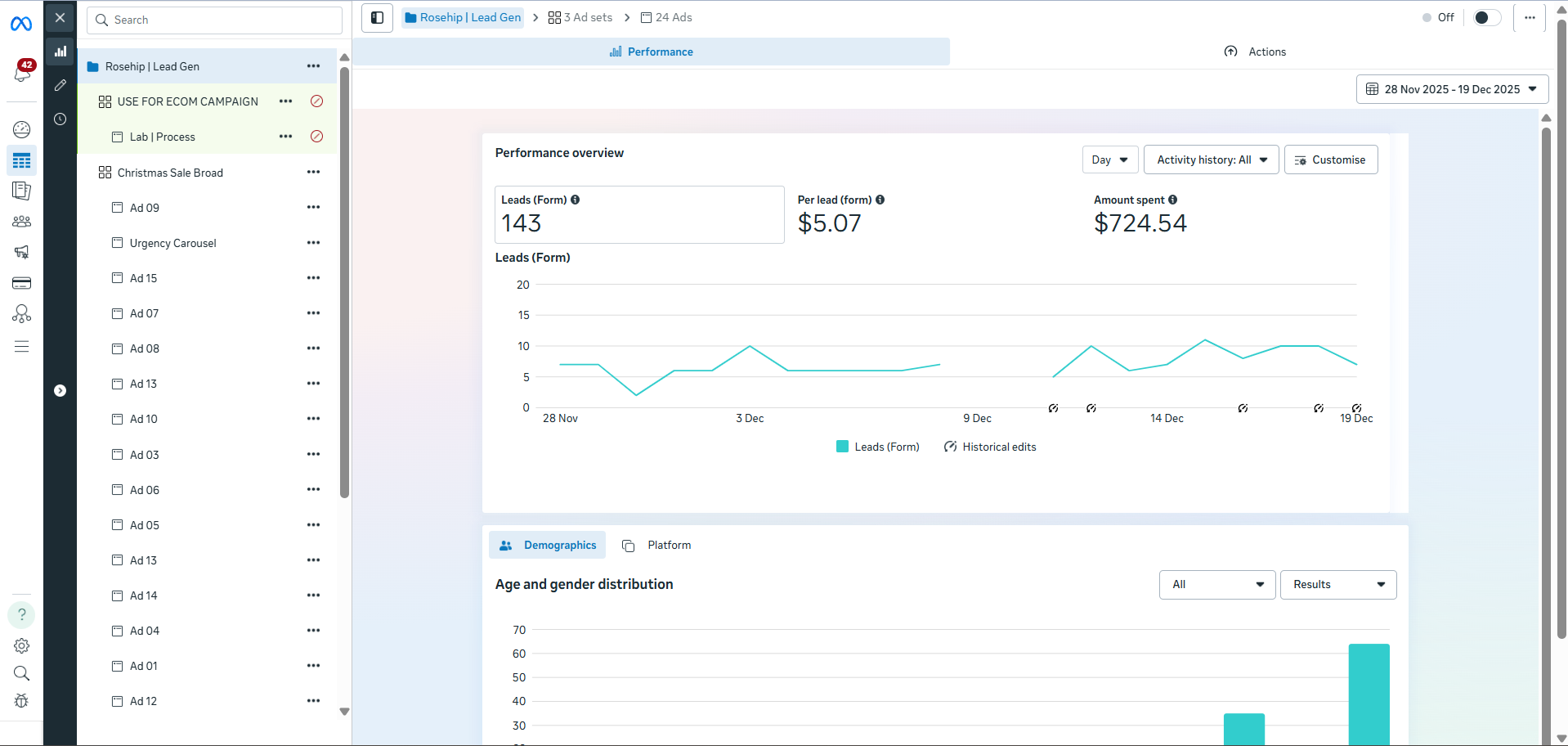Toggle the campaign Off switch
Viewport: 1568px width, 746px height.
(1487, 17)
